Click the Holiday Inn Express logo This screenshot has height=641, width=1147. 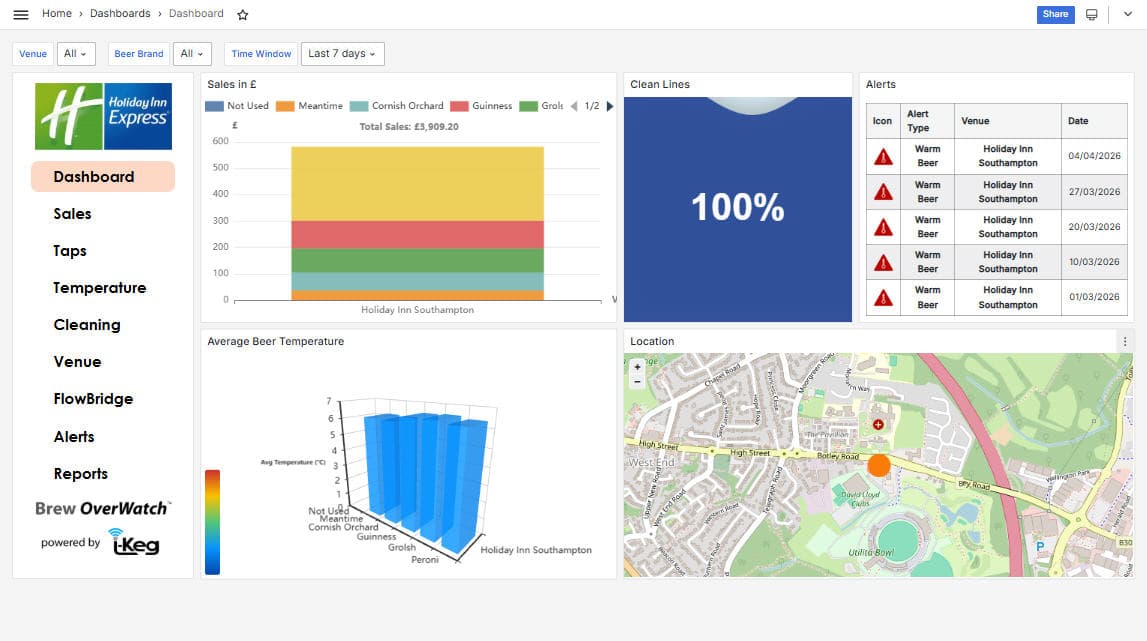pos(103,116)
